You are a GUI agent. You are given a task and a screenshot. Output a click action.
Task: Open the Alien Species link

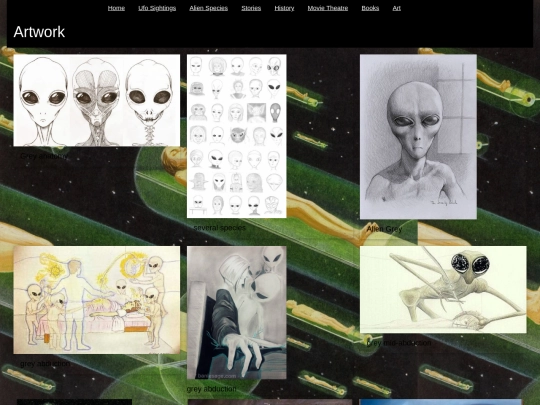[208, 8]
